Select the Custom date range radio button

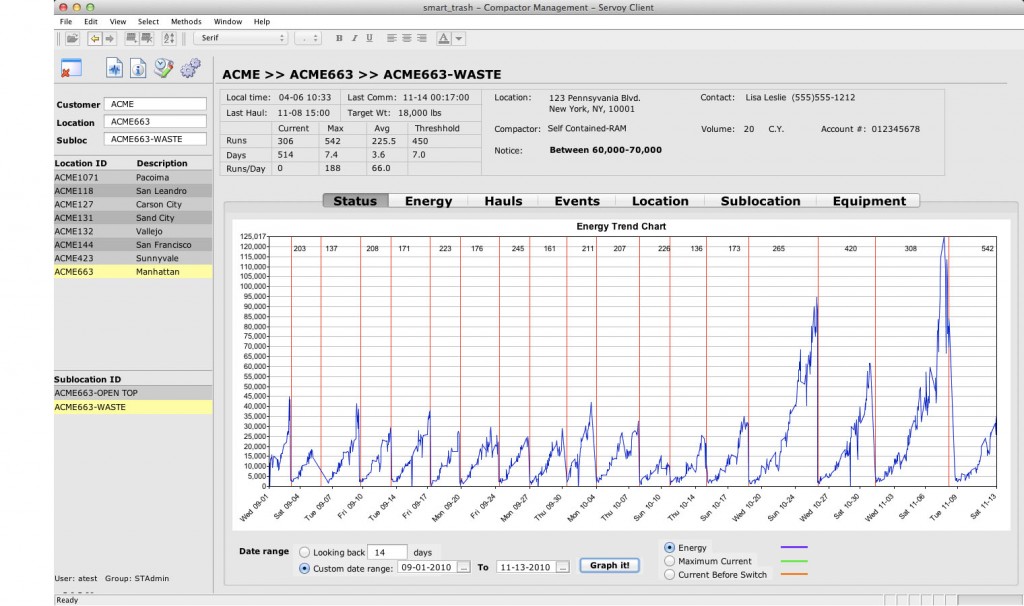(304, 569)
